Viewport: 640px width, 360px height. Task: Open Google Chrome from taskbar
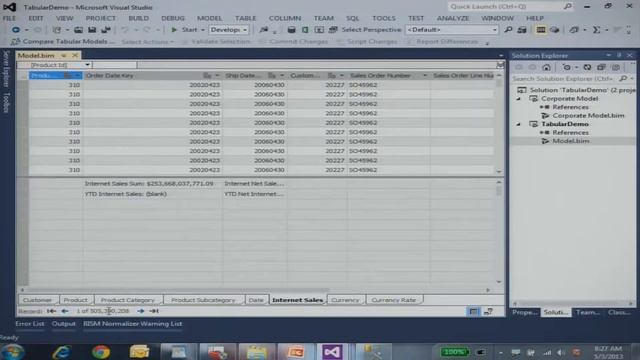click(x=101, y=351)
